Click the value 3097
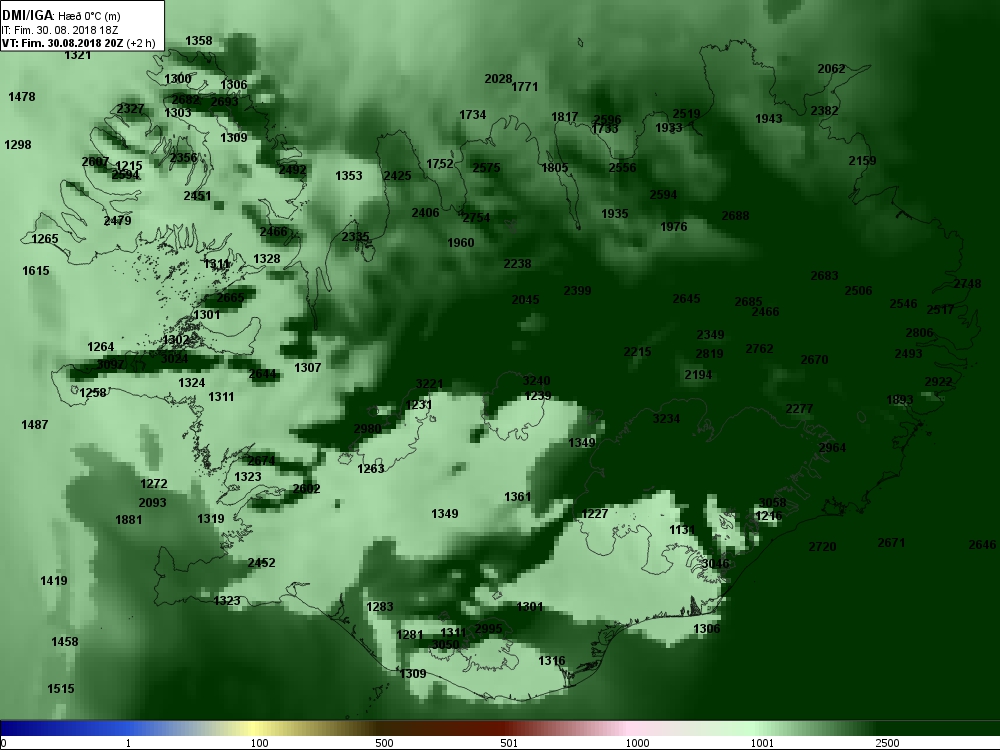Image resolution: width=1000 pixels, height=750 pixels. pyautogui.click(x=110, y=365)
